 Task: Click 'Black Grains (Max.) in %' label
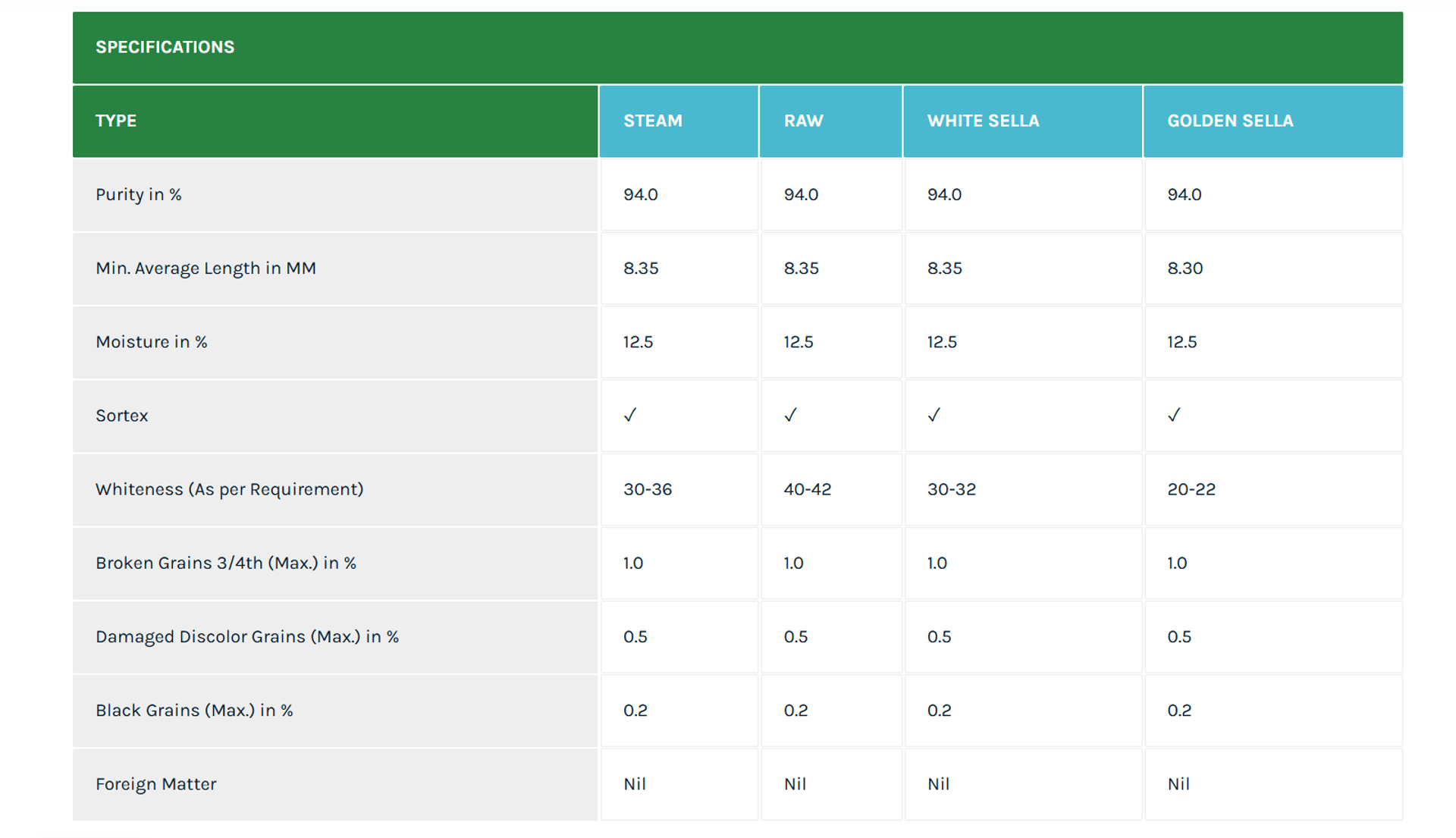click(194, 711)
